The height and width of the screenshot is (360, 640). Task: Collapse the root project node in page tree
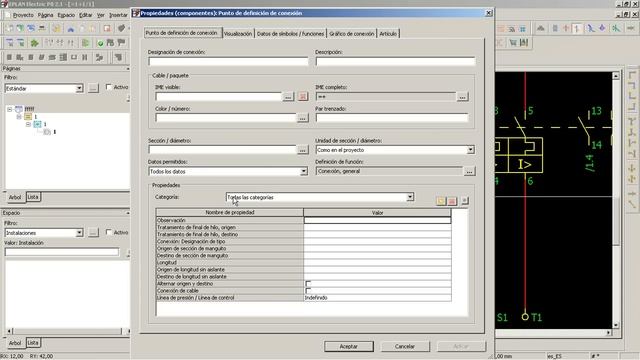pyautogui.click(x=9, y=109)
